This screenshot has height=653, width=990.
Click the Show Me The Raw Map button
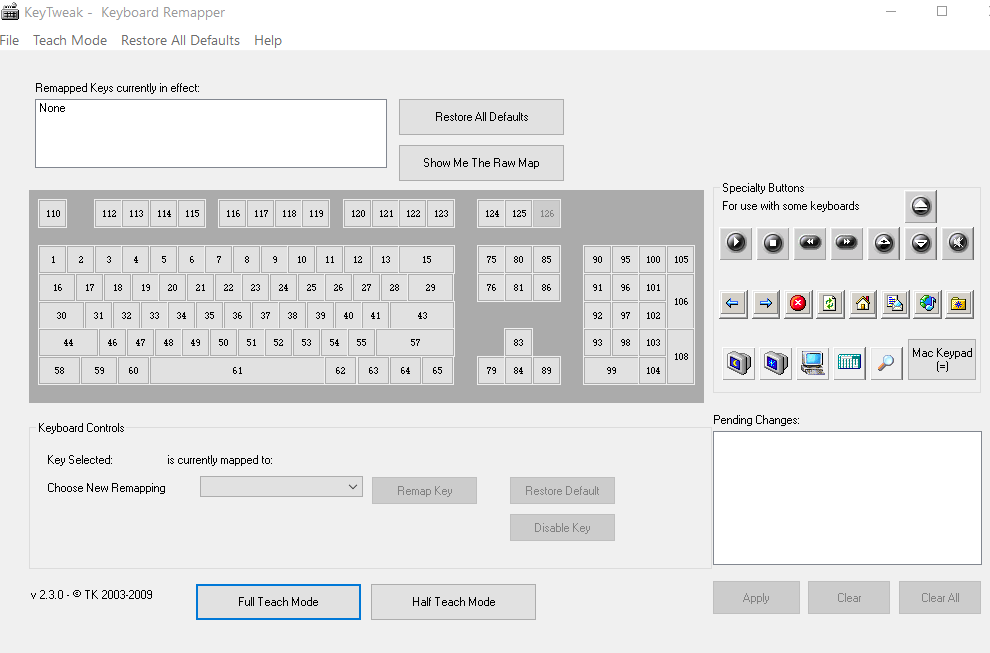(481, 163)
